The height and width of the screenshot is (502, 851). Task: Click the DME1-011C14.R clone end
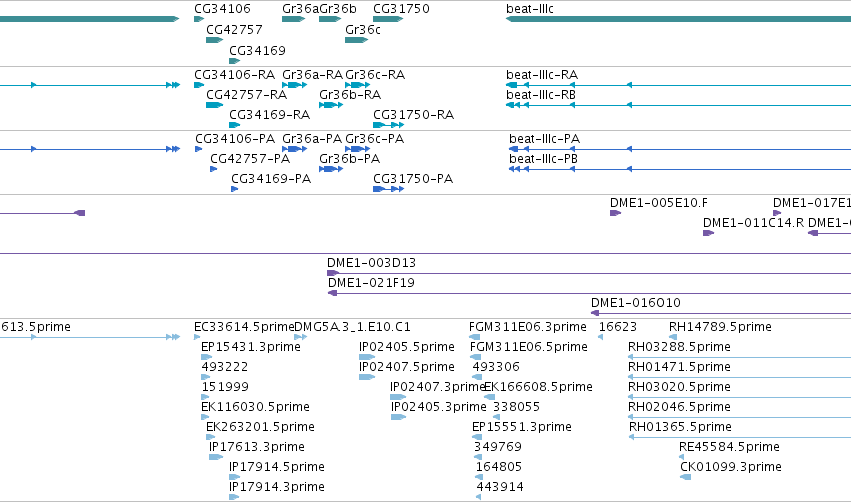(x=708, y=233)
